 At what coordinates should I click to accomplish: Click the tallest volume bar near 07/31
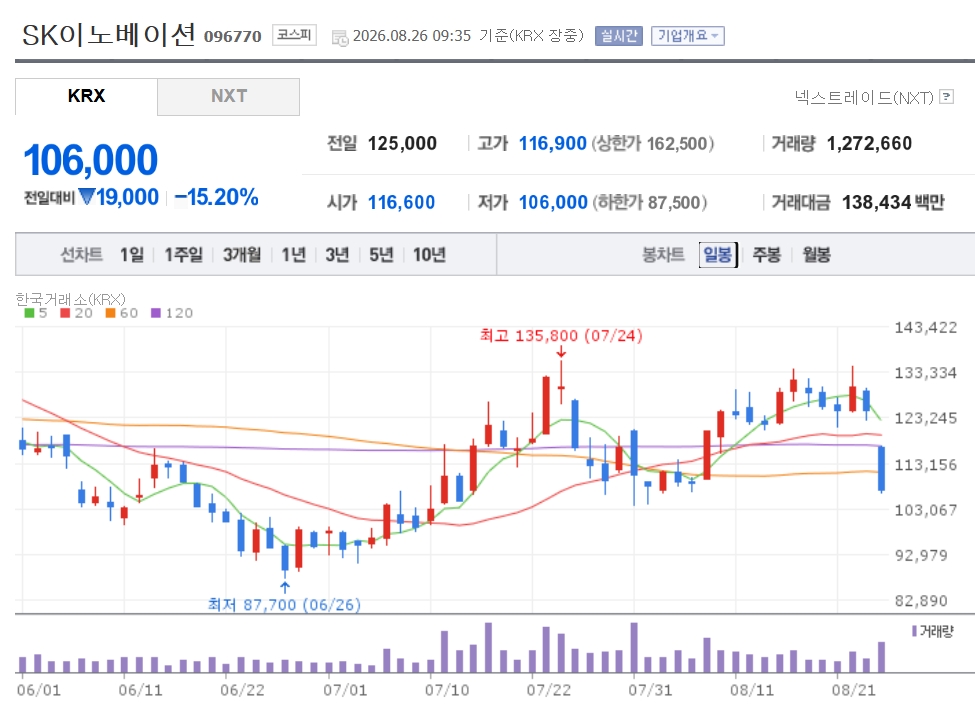(x=634, y=647)
